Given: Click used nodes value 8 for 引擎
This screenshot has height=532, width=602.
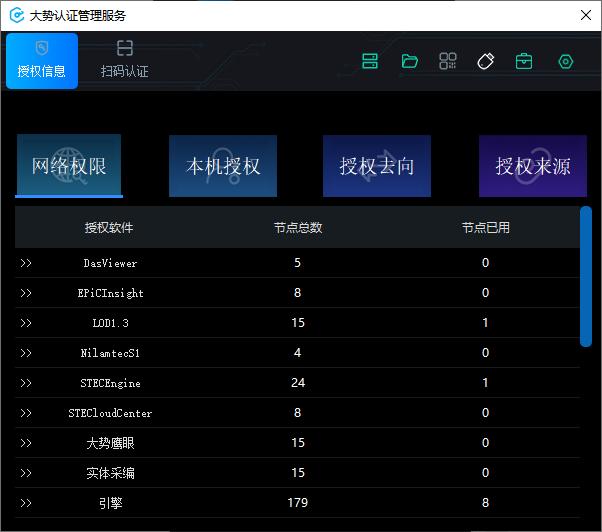Looking at the screenshot, I should pos(485,503).
